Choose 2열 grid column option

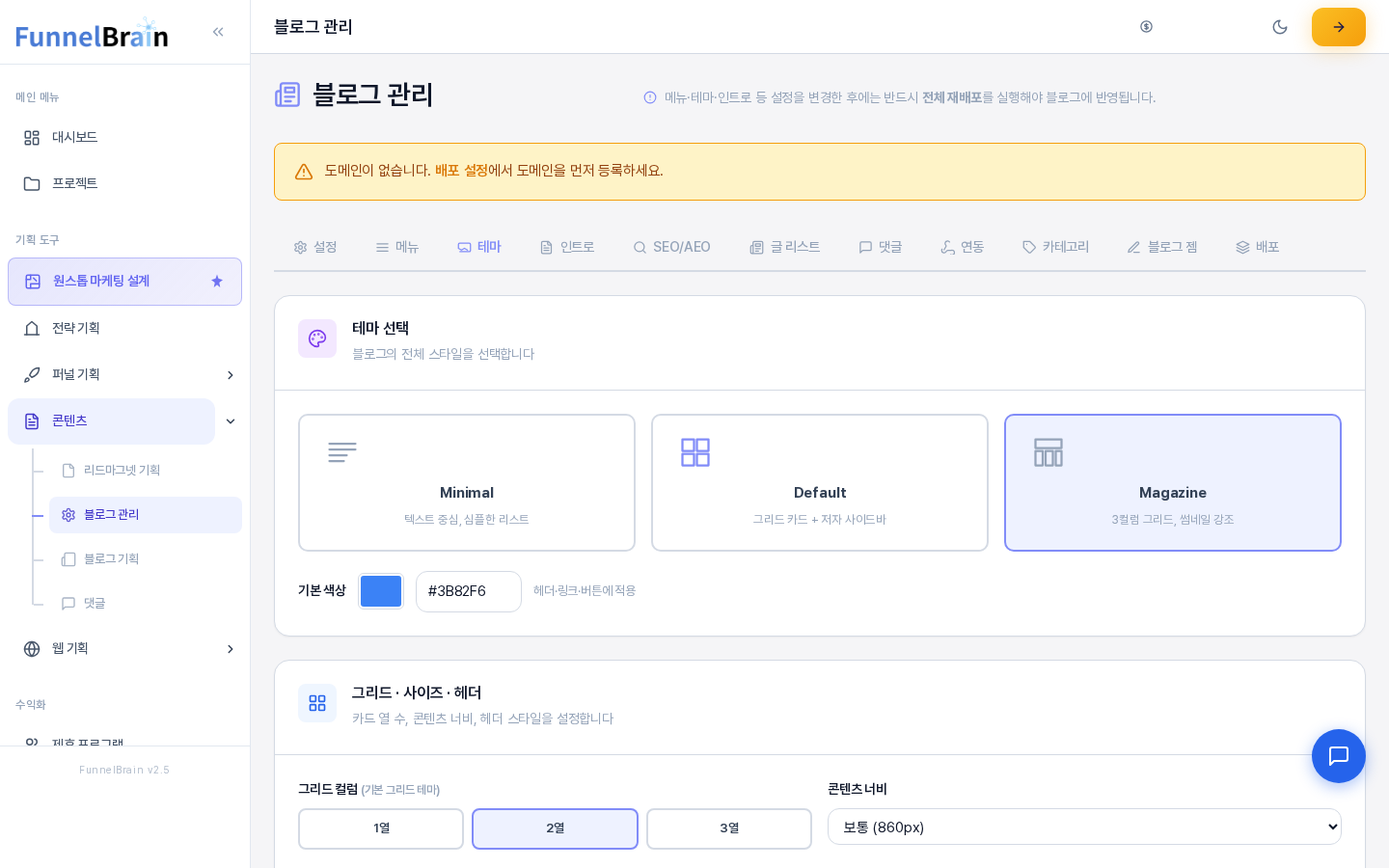556,829
